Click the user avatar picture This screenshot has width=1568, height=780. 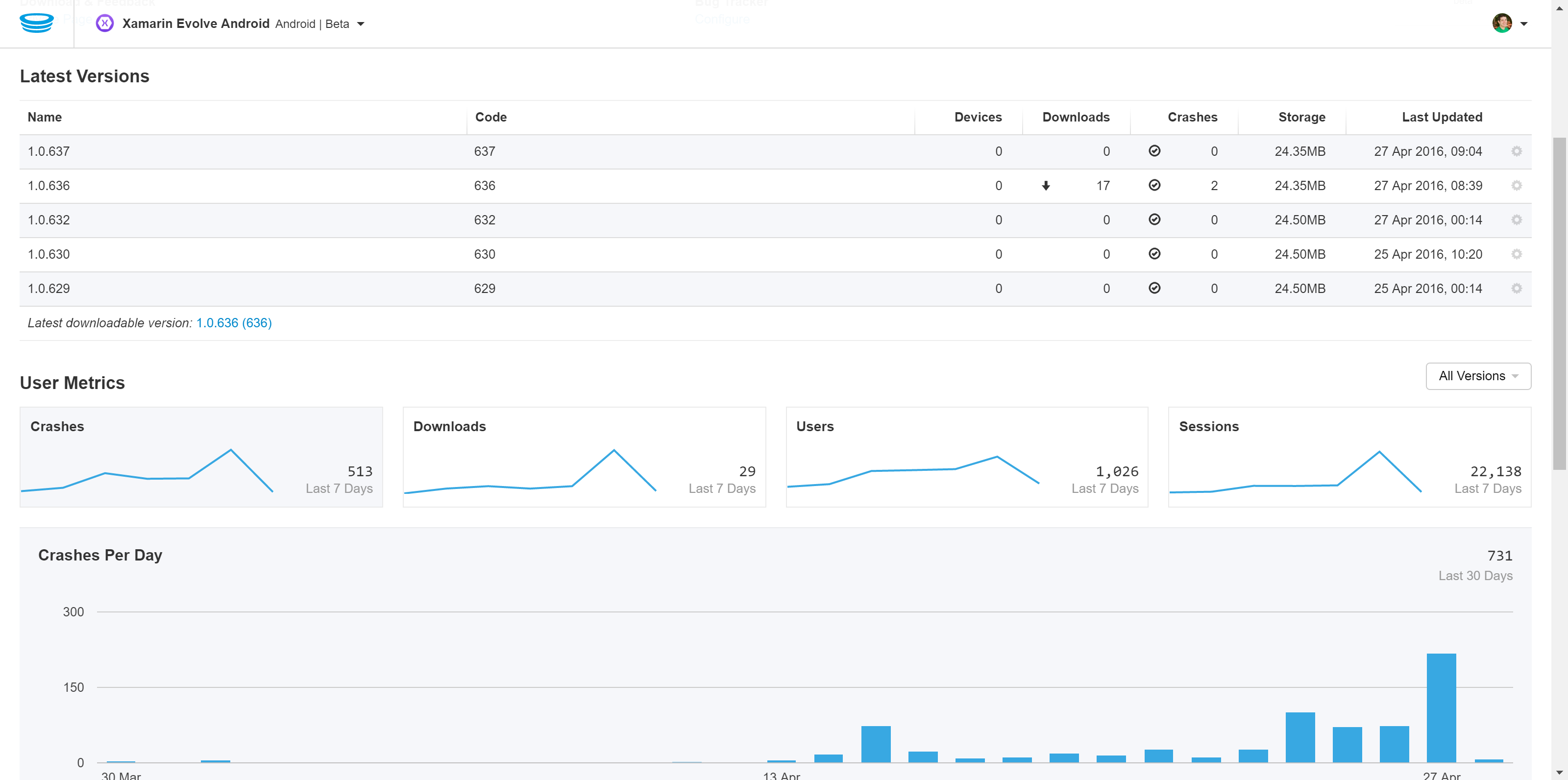[1502, 23]
